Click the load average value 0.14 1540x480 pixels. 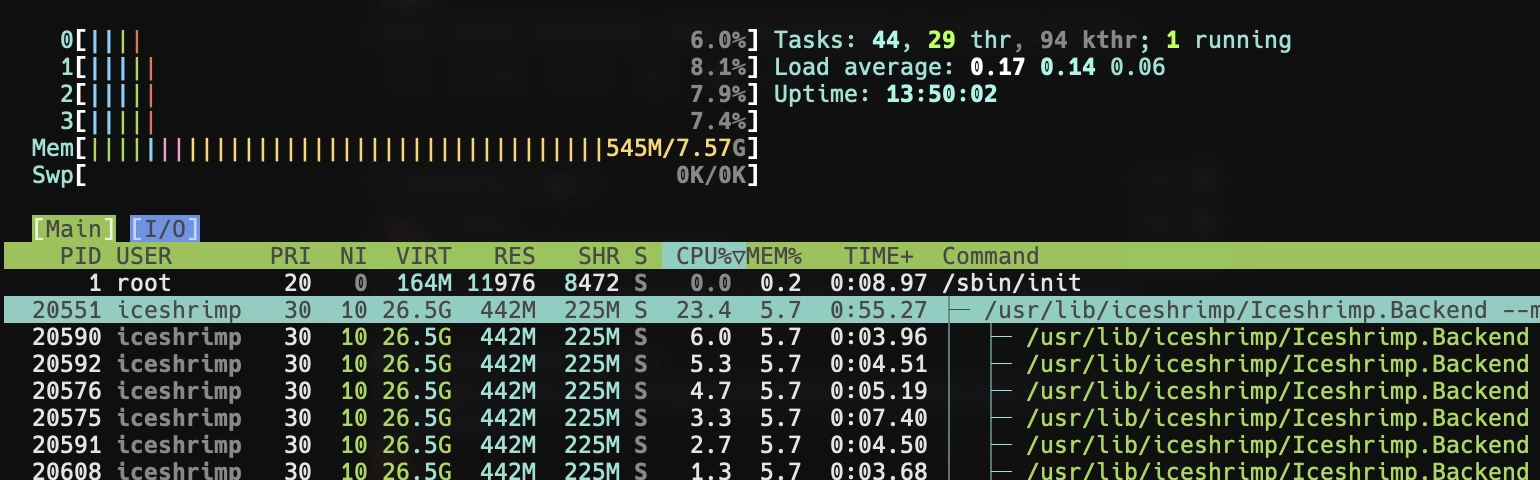click(x=1067, y=68)
